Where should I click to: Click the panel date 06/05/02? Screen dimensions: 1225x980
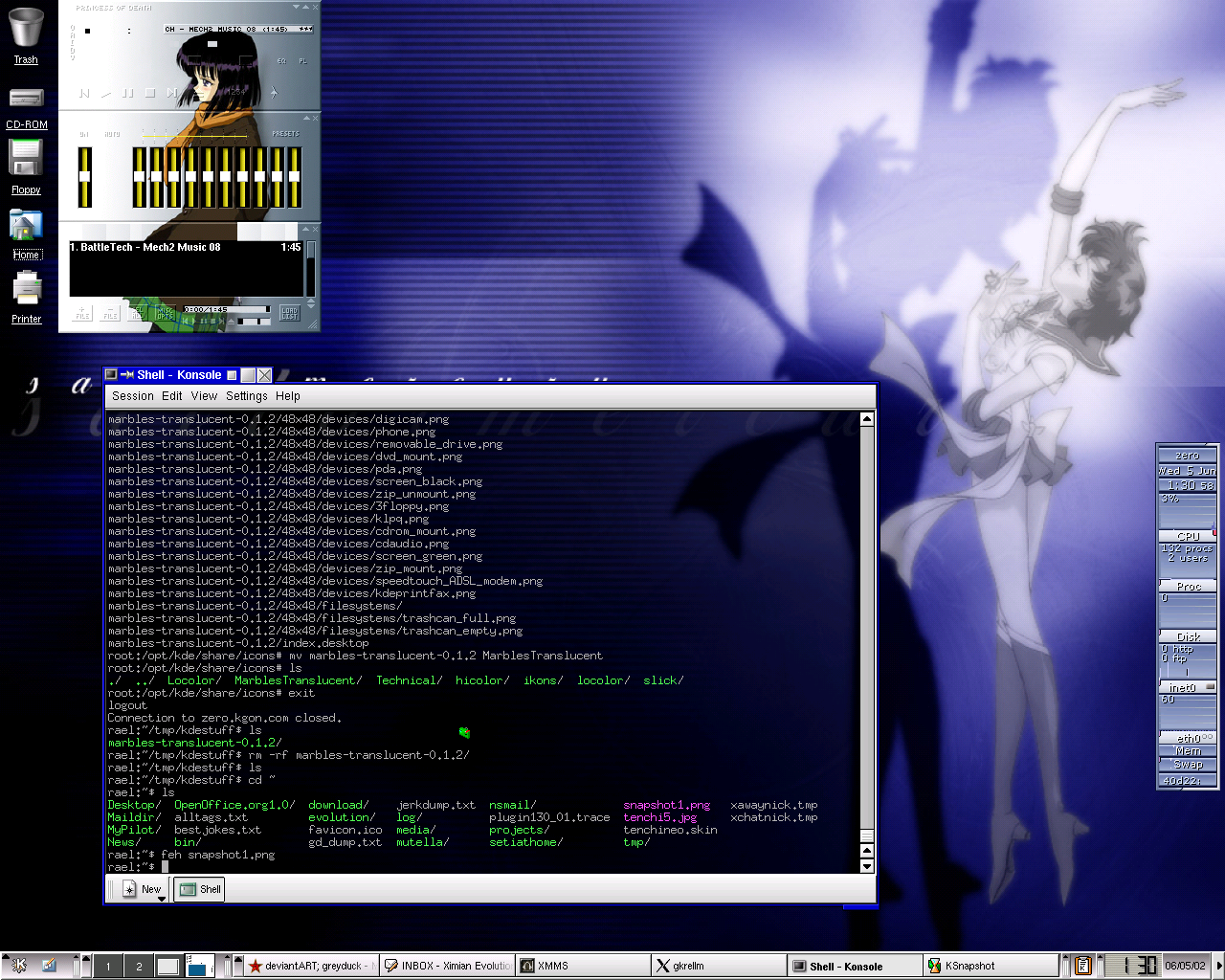pyautogui.click(x=1185, y=966)
